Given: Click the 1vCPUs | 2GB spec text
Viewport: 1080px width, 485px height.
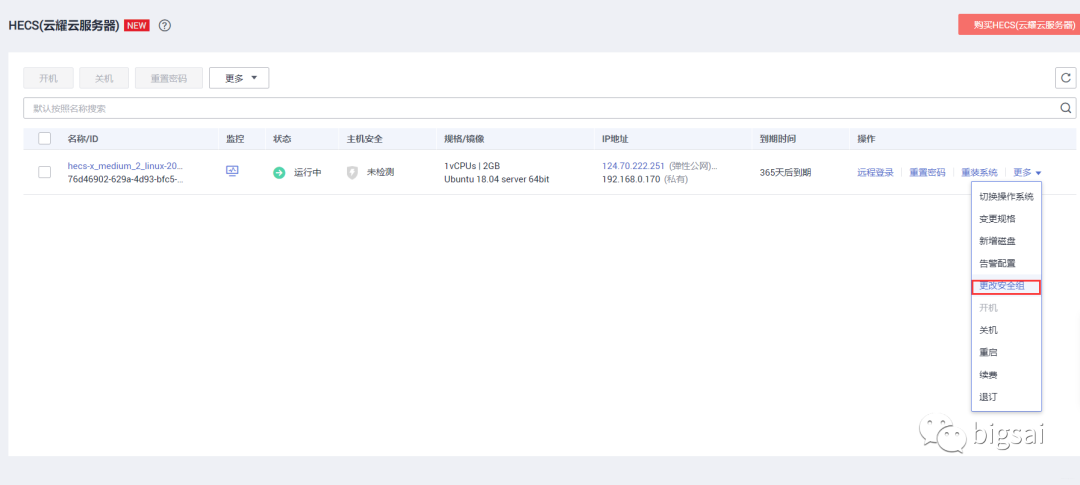Looking at the screenshot, I should [472, 166].
